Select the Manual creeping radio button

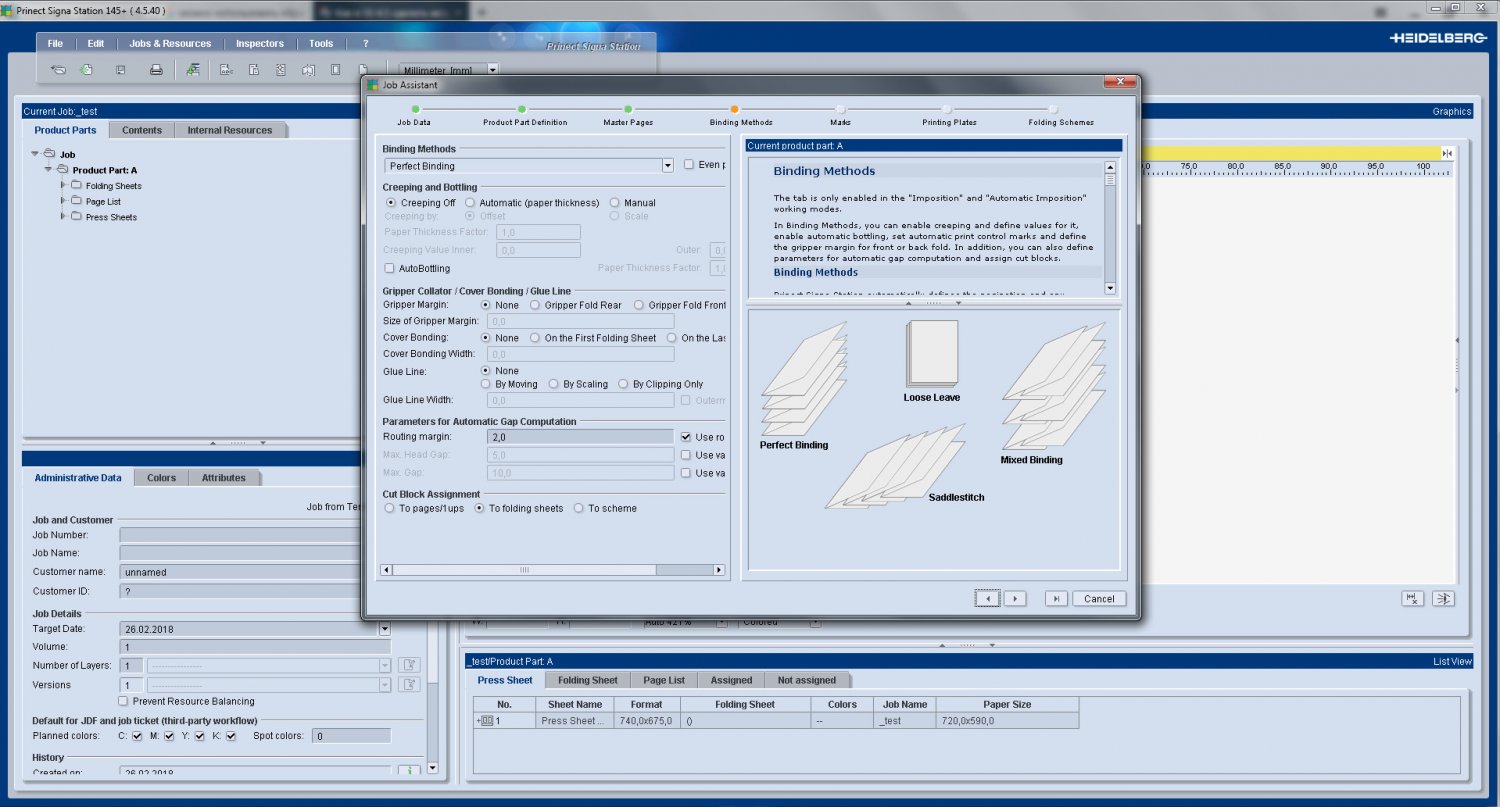coord(615,203)
